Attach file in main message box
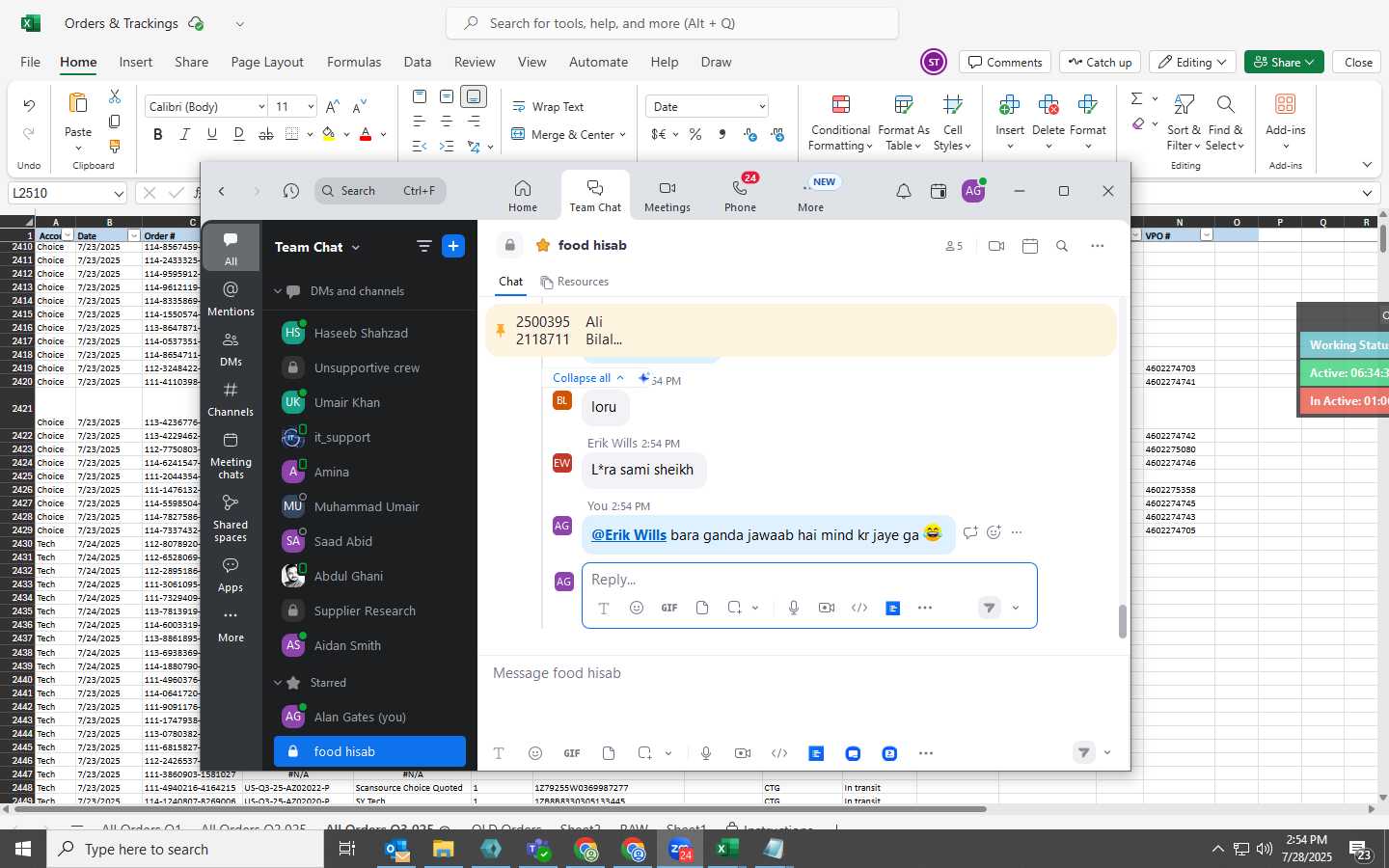1389x868 pixels. 608,753
